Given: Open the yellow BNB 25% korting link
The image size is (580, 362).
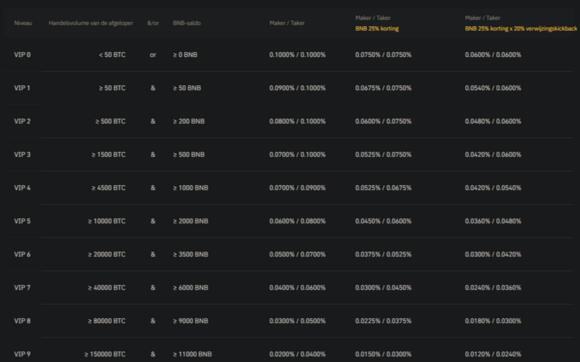Looking at the screenshot, I should click(x=377, y=28).
